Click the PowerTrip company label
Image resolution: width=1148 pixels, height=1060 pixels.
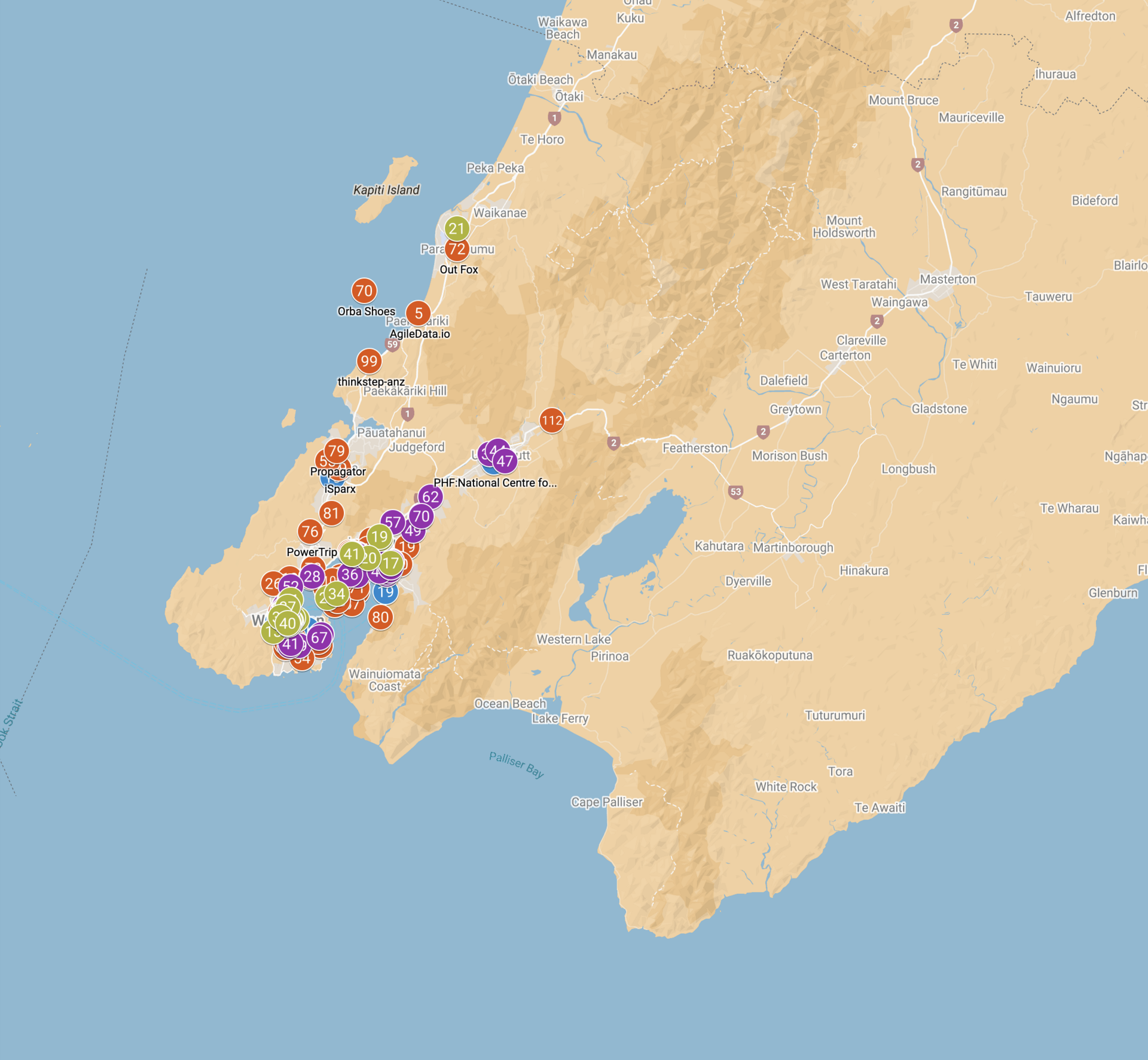(312, 552)
